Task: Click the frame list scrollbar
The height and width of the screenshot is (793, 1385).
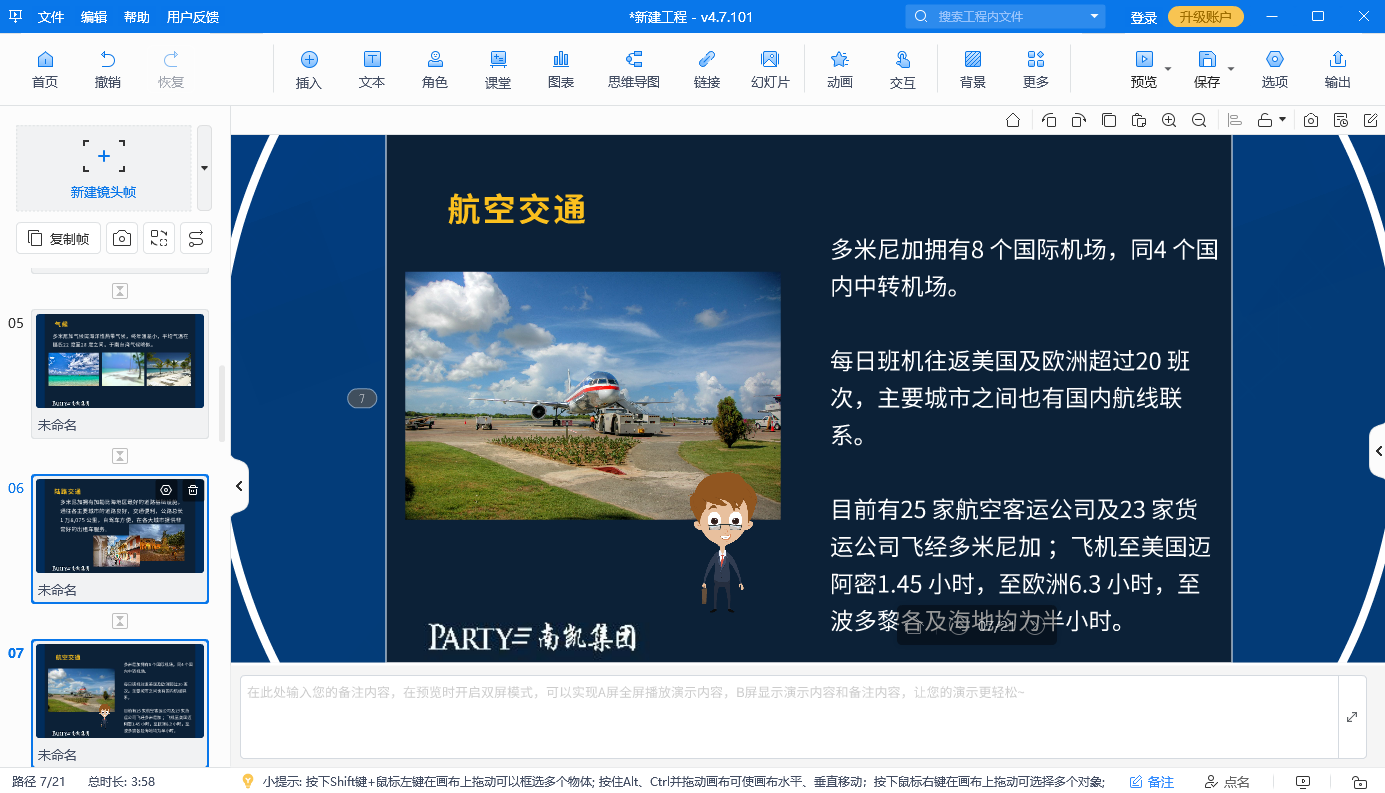Action: (222, 405)
